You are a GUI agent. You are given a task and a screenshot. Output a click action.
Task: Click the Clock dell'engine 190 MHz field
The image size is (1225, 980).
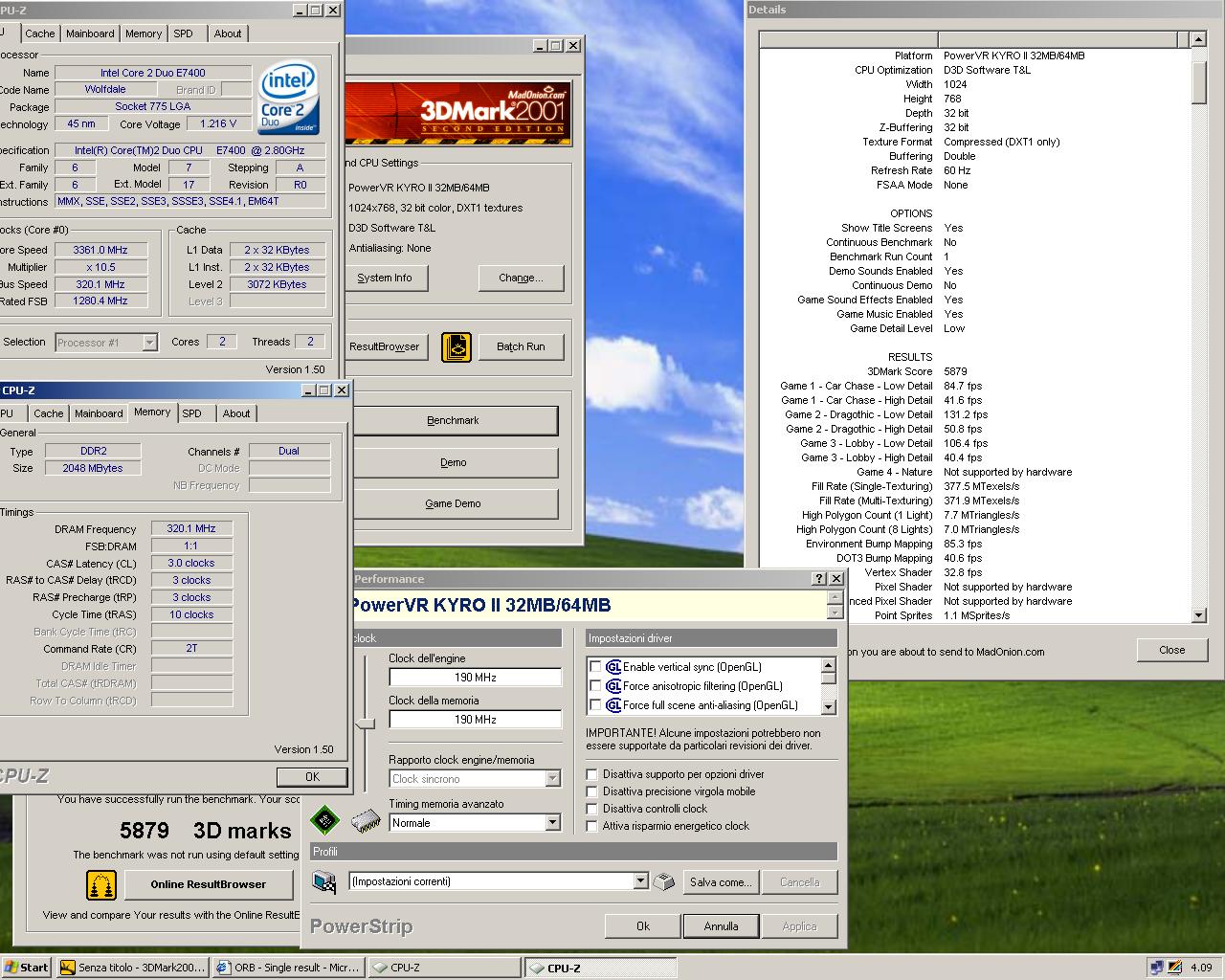475,678
